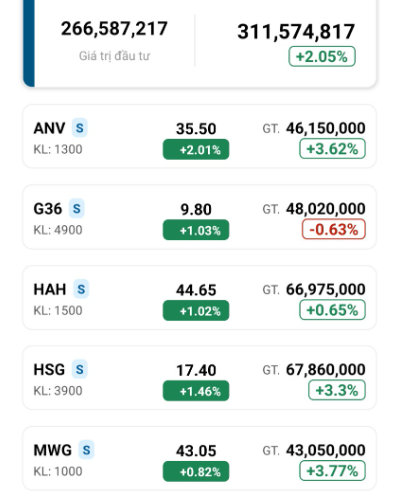Click the total market value 311,574,817
Viewport: 399px width, 494px height.
(296, 32)
